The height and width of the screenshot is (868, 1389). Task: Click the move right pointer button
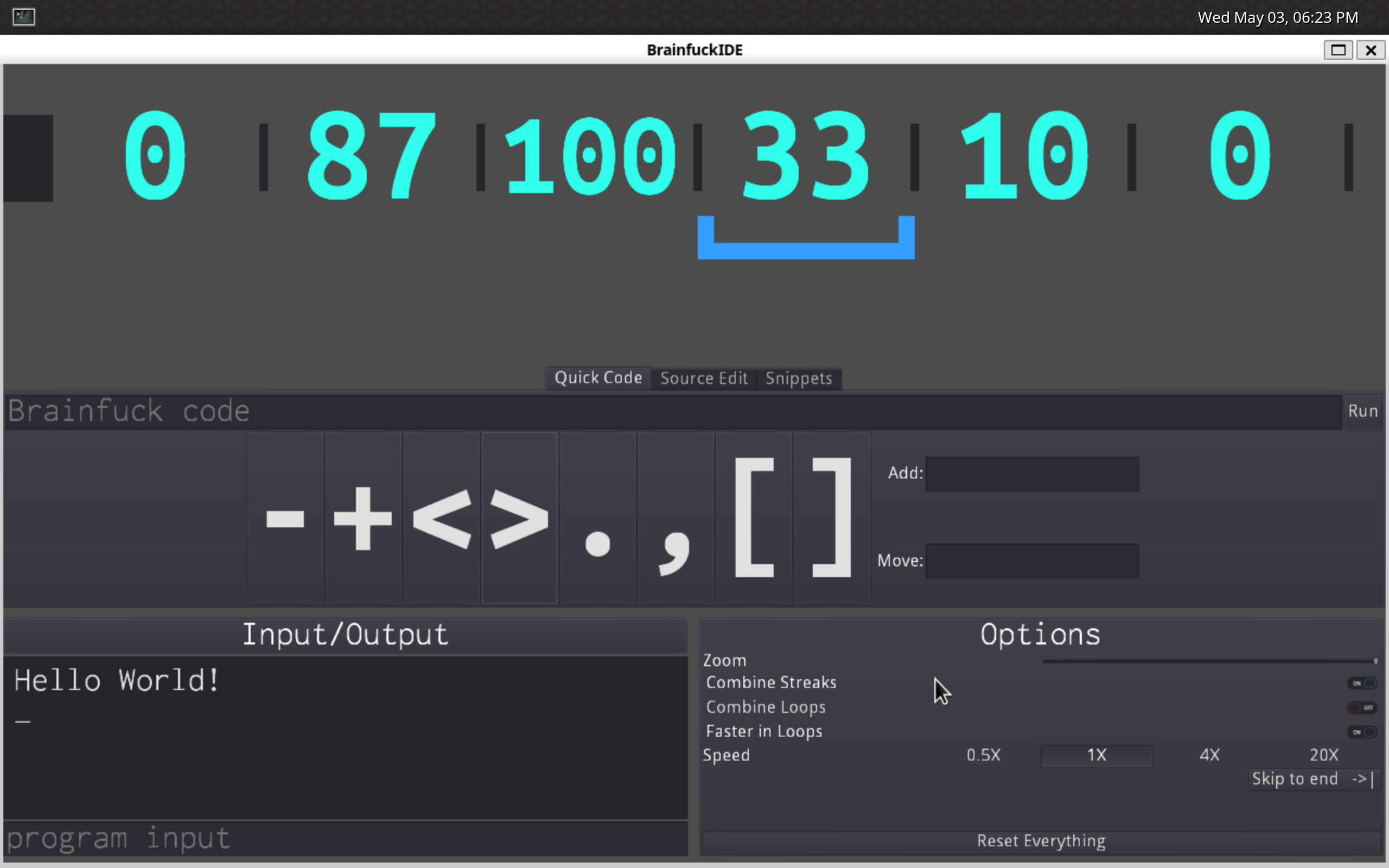tap(519, 518)
